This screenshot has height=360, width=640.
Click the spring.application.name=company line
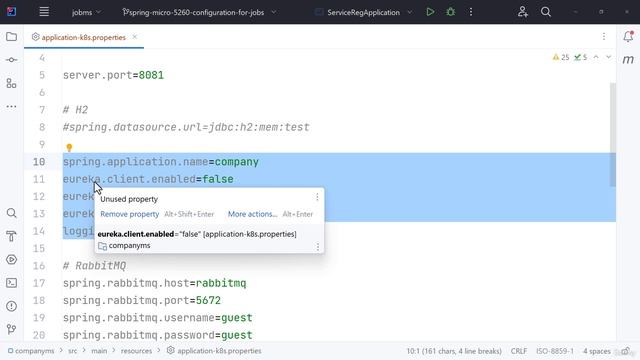pos(161,162)
